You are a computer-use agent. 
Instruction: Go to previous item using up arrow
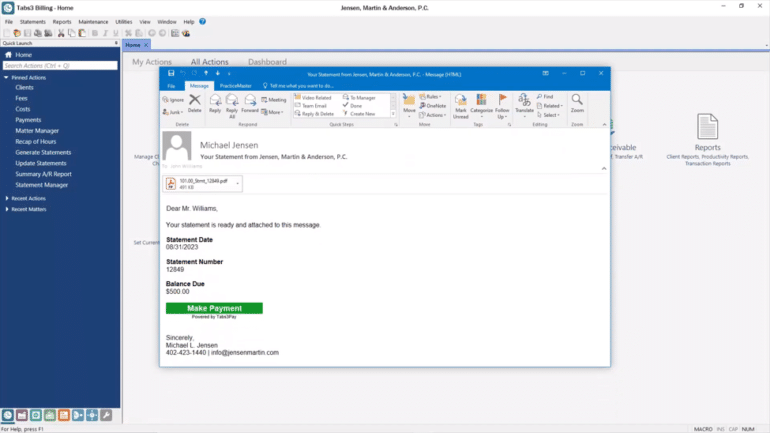coord(206,73)
